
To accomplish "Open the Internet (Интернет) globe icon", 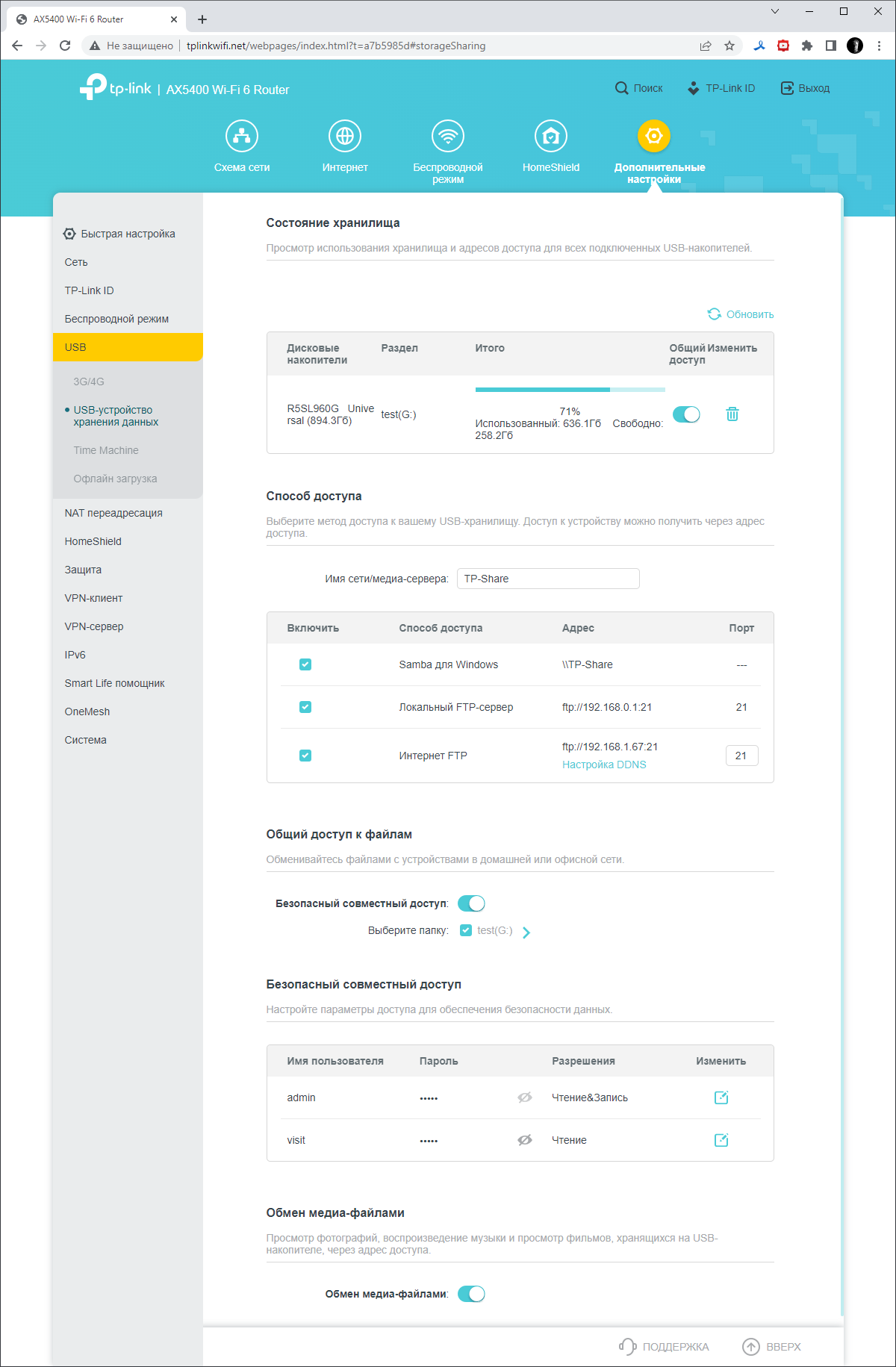I will (345, 136).
